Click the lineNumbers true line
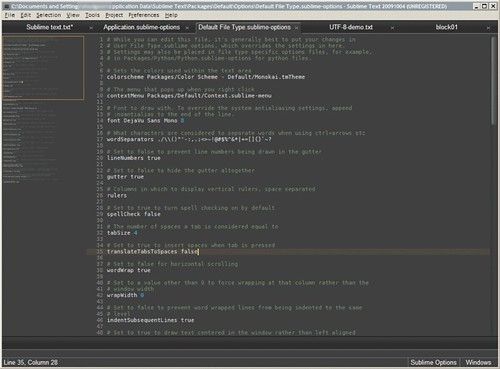 click(x=134, y=158)
